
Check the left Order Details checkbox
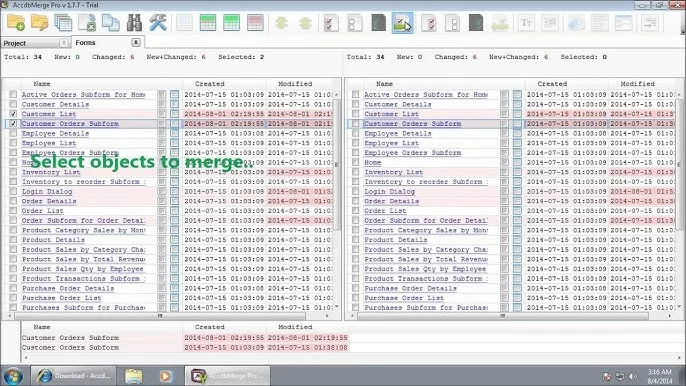pyautogui.click(x=13, y=201)
